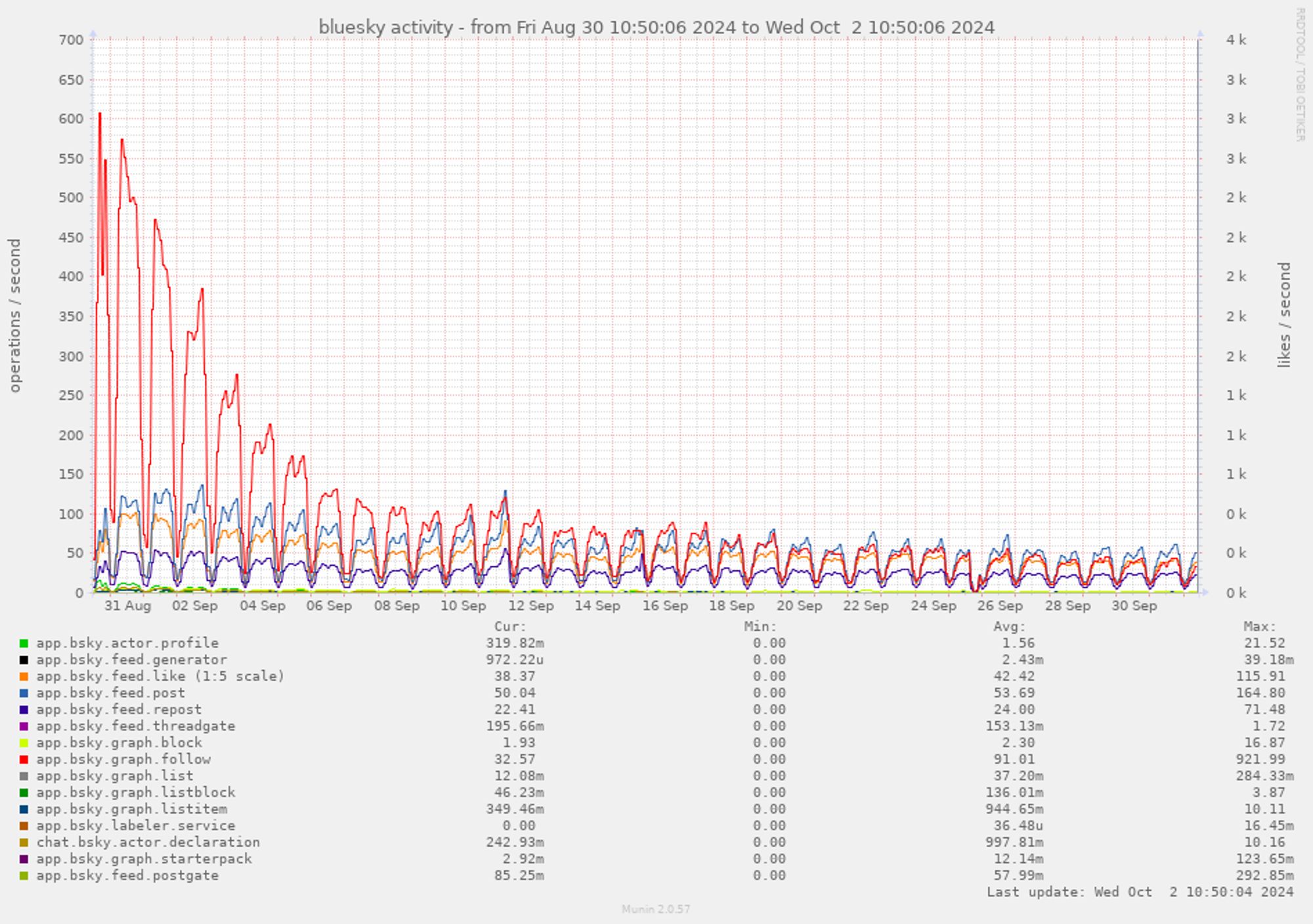Click the yellow-green app.bsky.graph.block swatch
The image size is (1313, 924).
click(24, 744)
